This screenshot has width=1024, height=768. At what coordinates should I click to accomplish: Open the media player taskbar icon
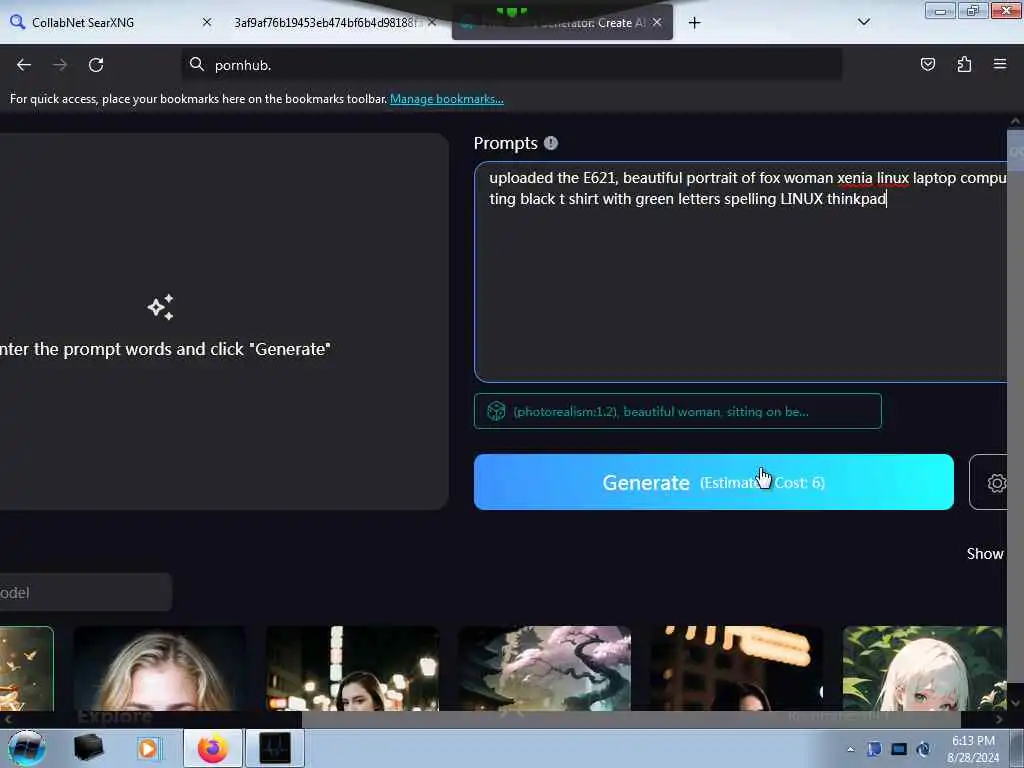click(148, 748)
